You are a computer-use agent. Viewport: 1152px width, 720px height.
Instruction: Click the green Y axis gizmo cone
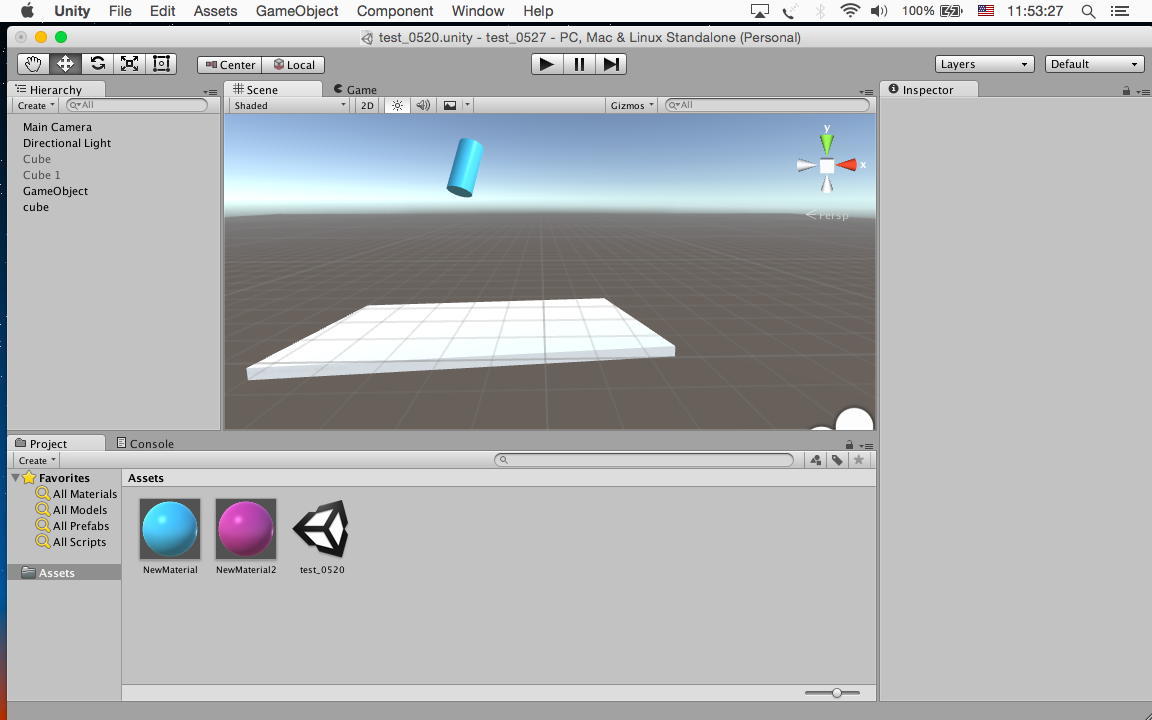(x=827, y=143)
